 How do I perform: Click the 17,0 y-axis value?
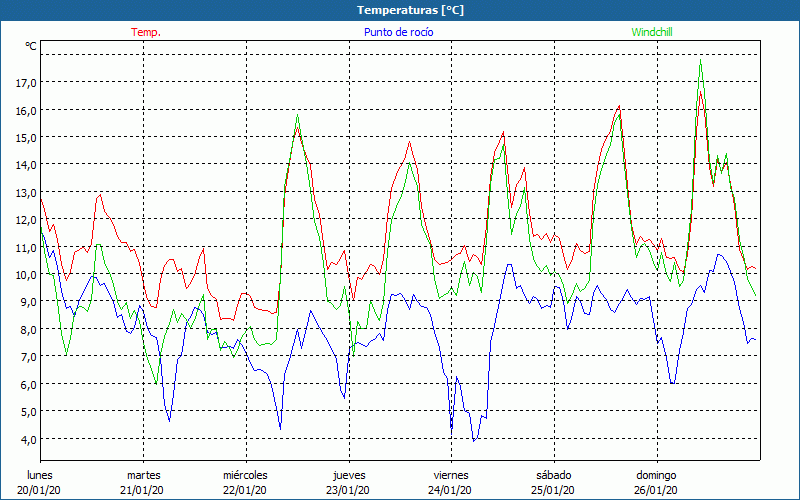click(x=26, y=83)
